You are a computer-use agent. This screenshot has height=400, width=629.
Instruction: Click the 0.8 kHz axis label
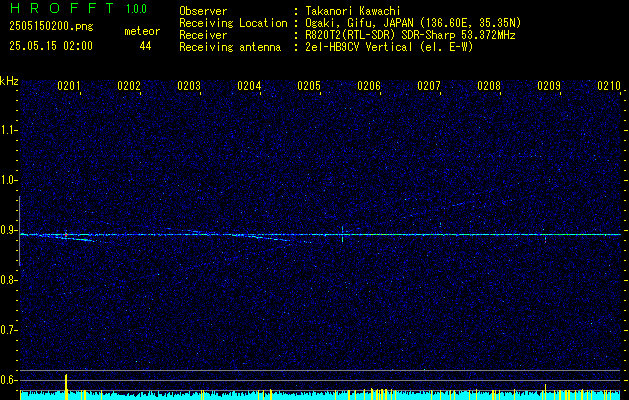pos(8,280)
